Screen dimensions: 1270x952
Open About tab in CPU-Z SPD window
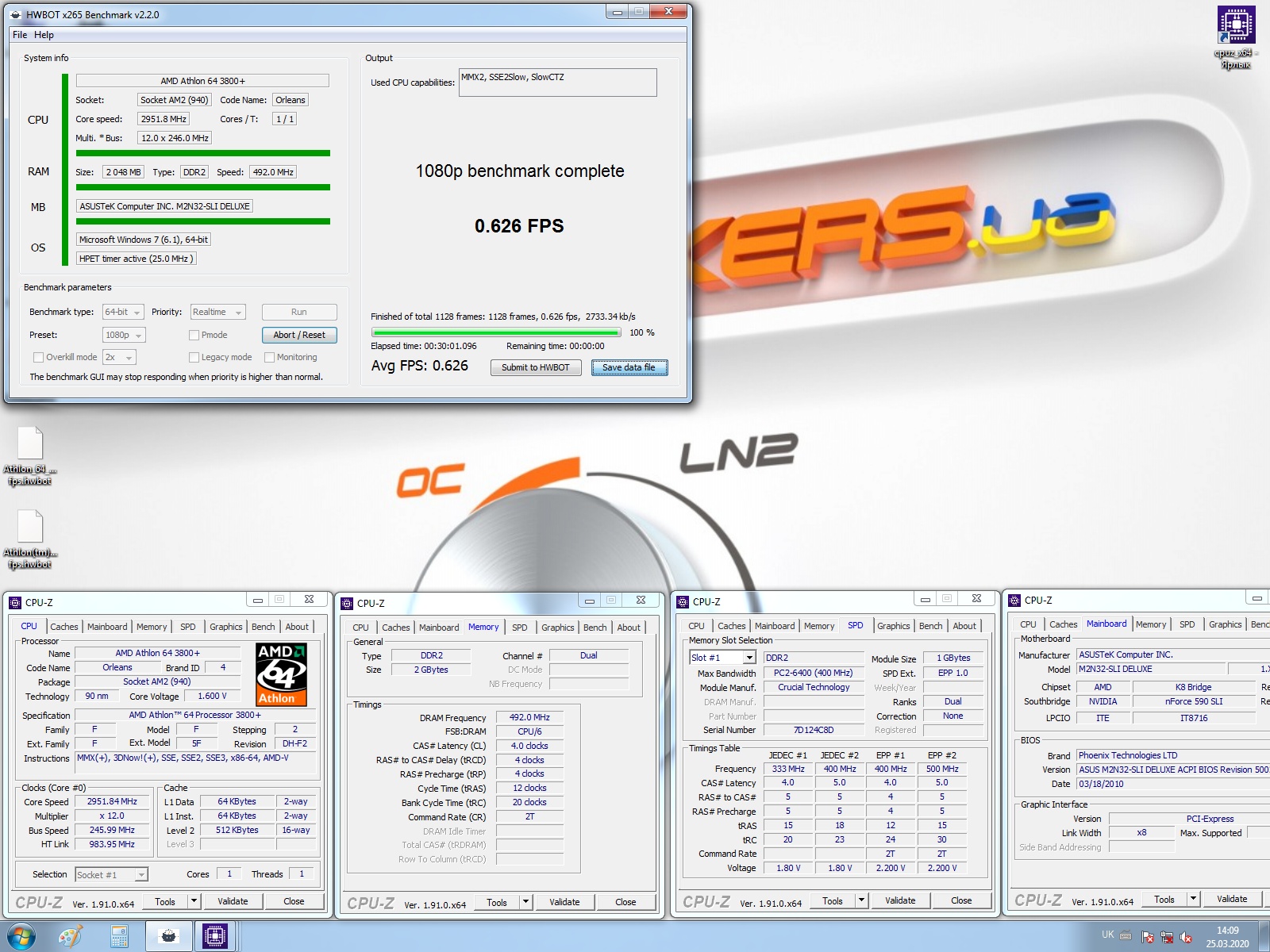coord(964,626)
